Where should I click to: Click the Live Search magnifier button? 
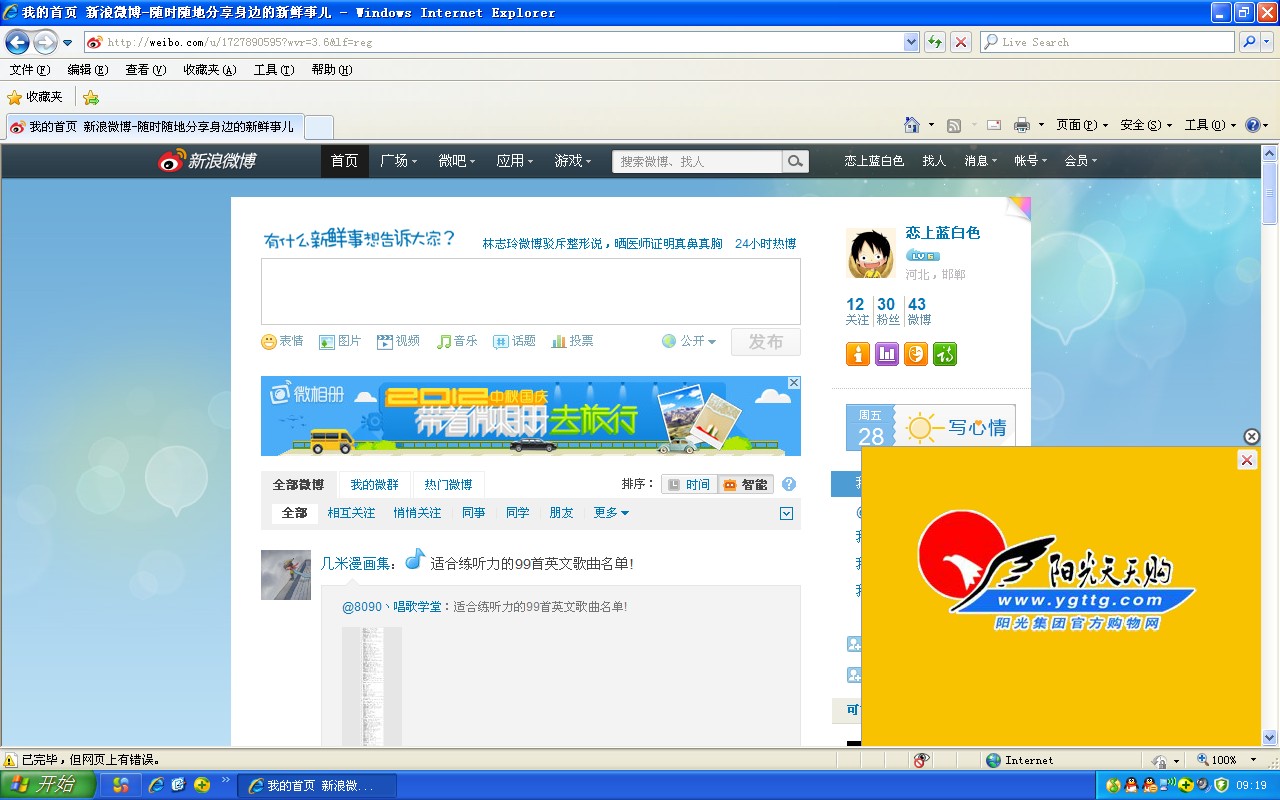click(1249, 42)
